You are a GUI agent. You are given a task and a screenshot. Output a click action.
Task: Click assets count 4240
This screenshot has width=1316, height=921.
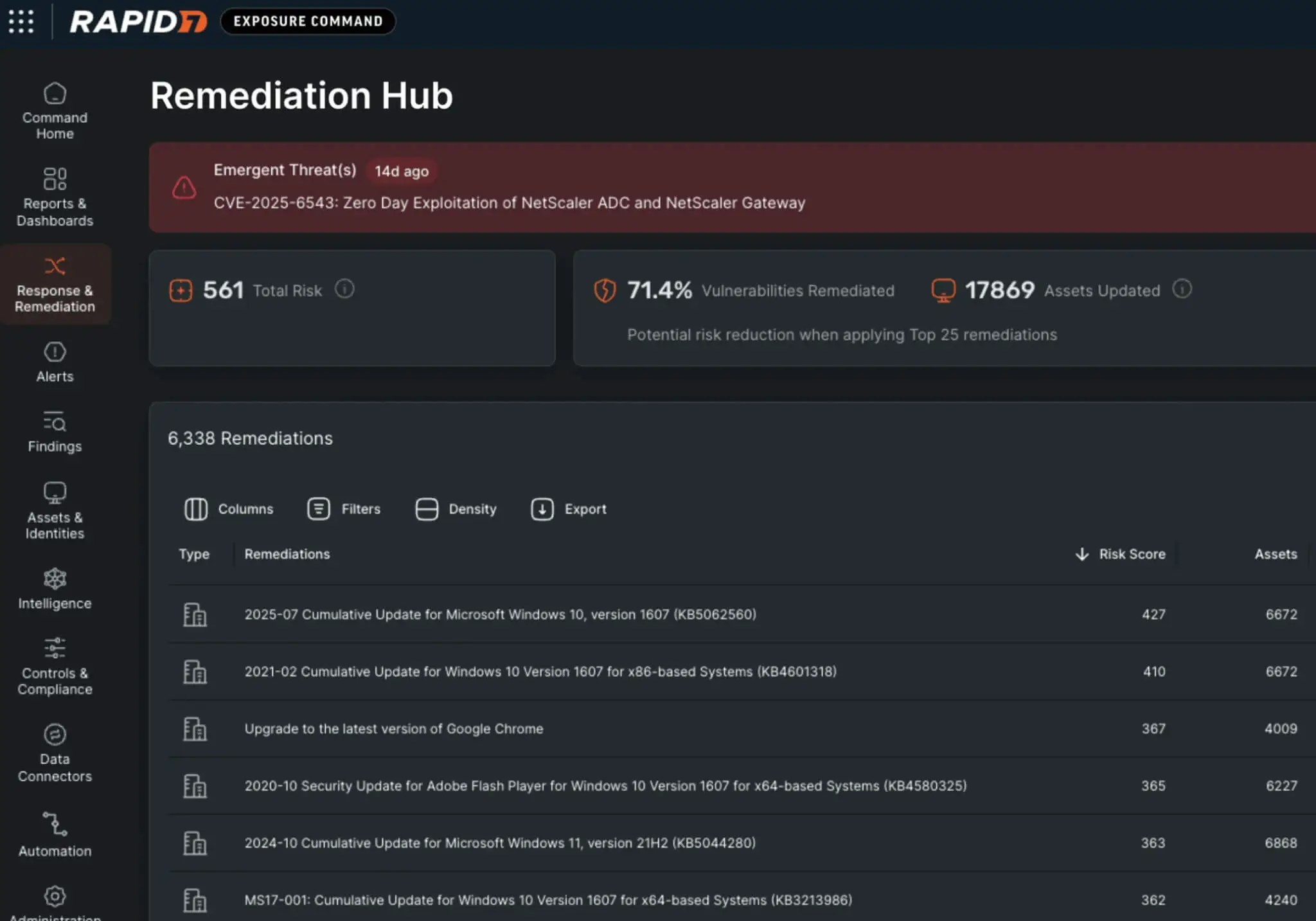tap(1281, 900)
